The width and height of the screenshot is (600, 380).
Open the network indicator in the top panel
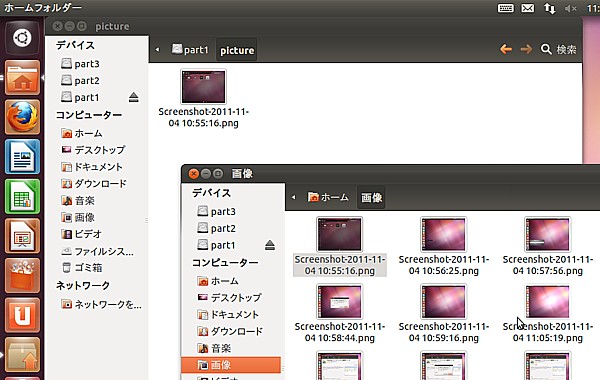coord(550,8)
